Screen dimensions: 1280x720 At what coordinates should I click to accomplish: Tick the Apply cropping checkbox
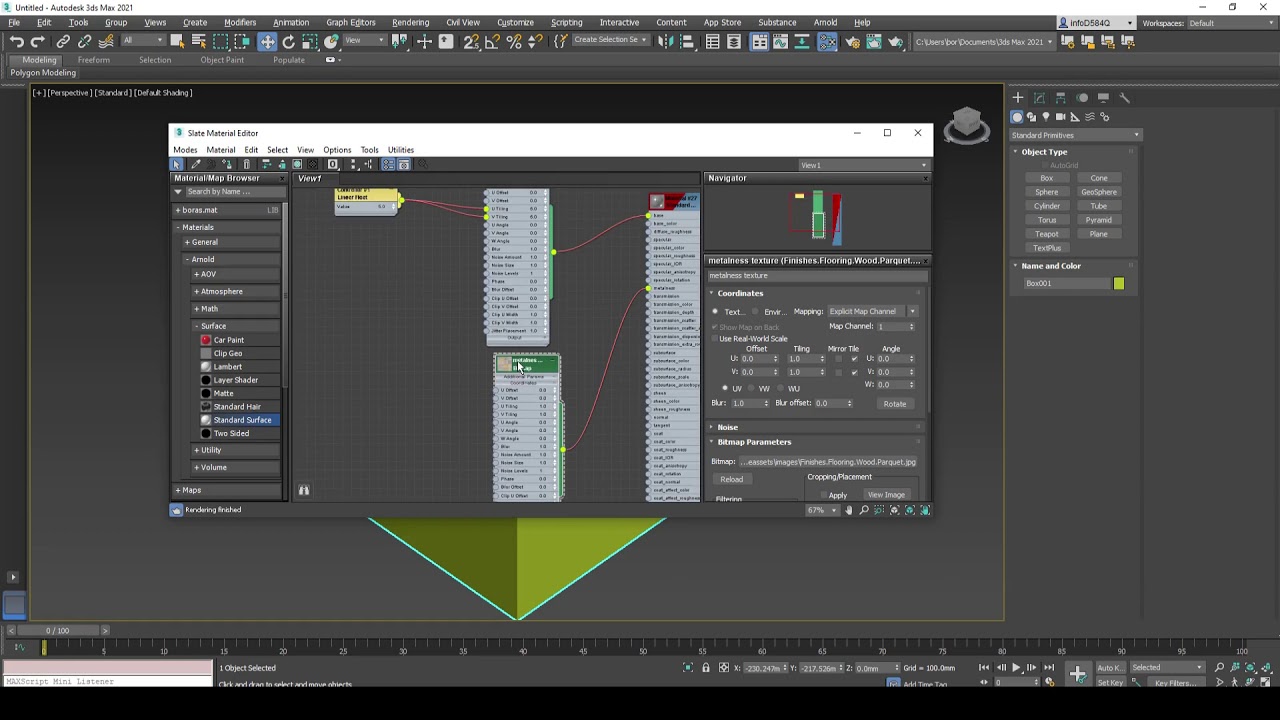click(x=824, y=495)
